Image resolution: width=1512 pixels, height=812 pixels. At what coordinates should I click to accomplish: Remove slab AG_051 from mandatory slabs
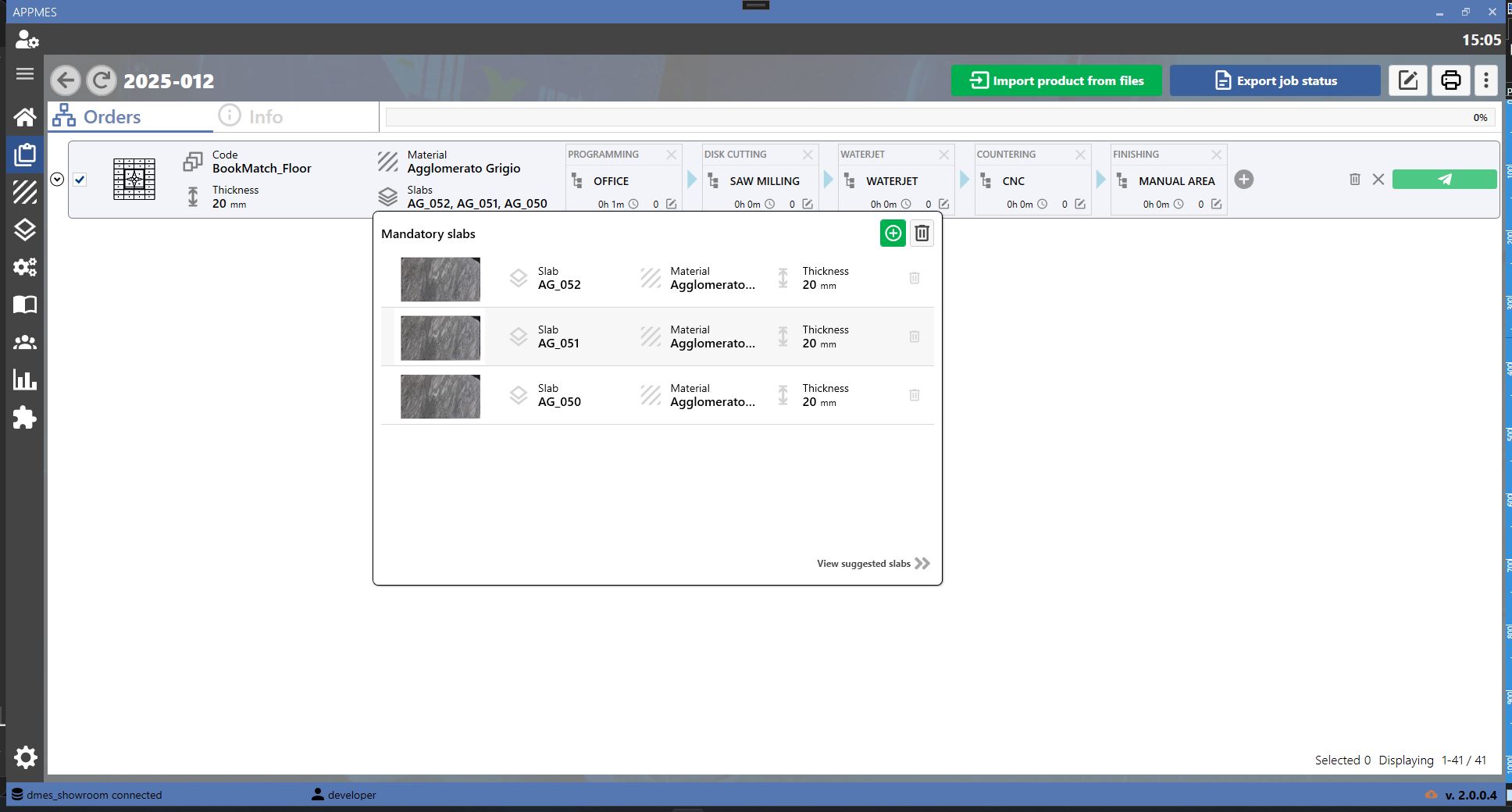pos(915,337)
